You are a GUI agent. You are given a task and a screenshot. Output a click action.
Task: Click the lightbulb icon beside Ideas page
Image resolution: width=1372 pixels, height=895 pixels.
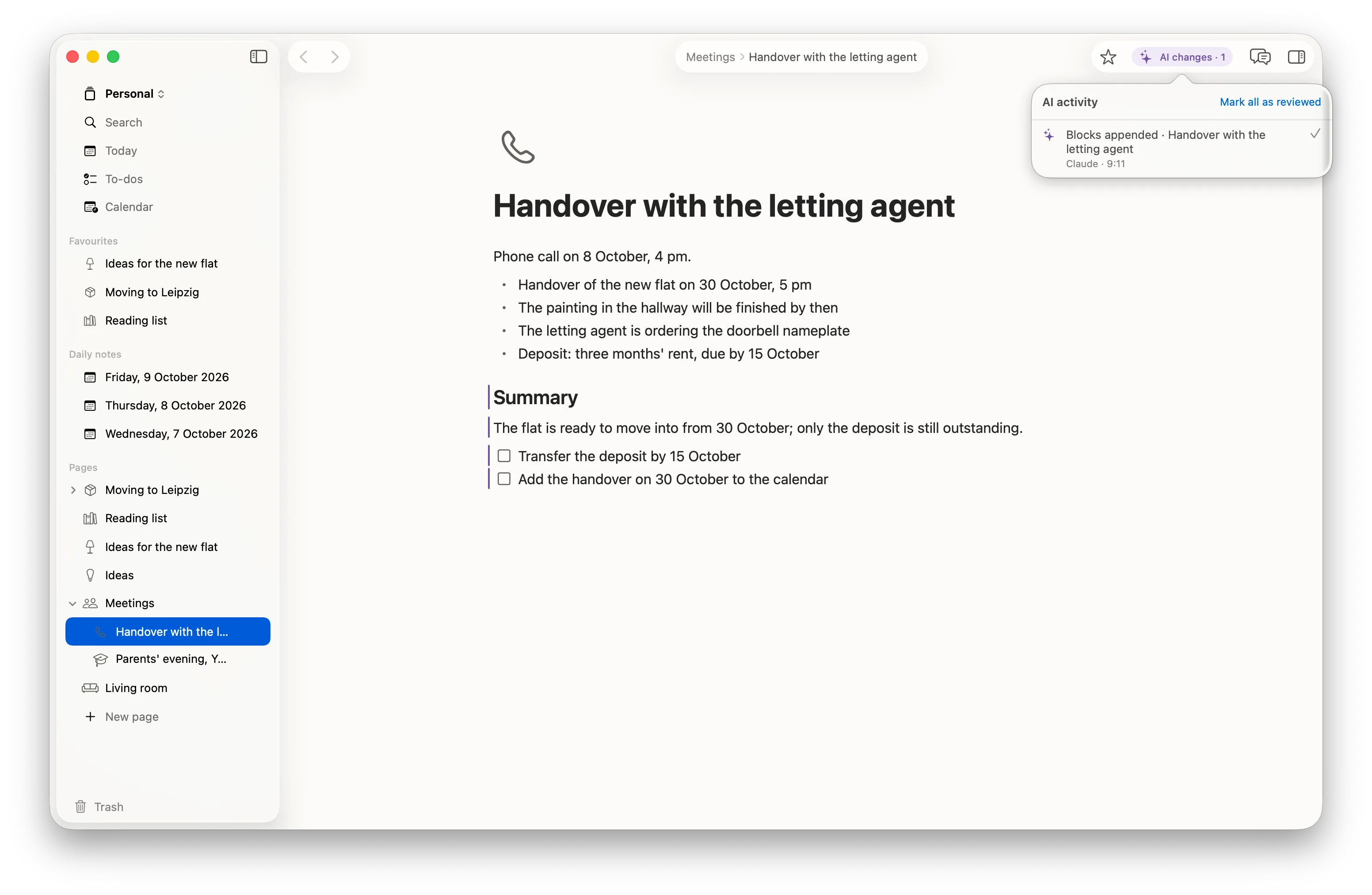90,575
